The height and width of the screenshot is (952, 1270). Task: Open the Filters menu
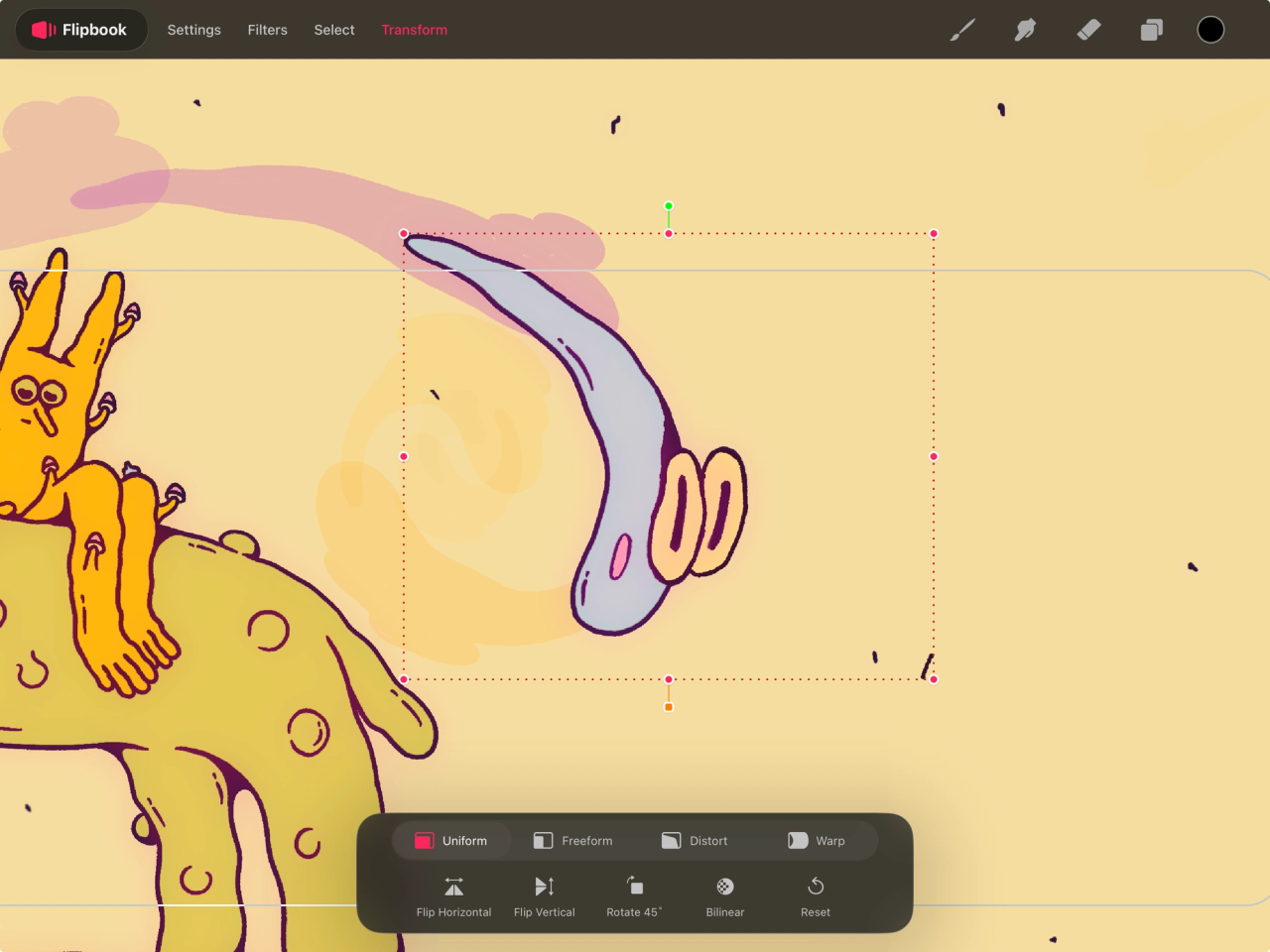267,30
